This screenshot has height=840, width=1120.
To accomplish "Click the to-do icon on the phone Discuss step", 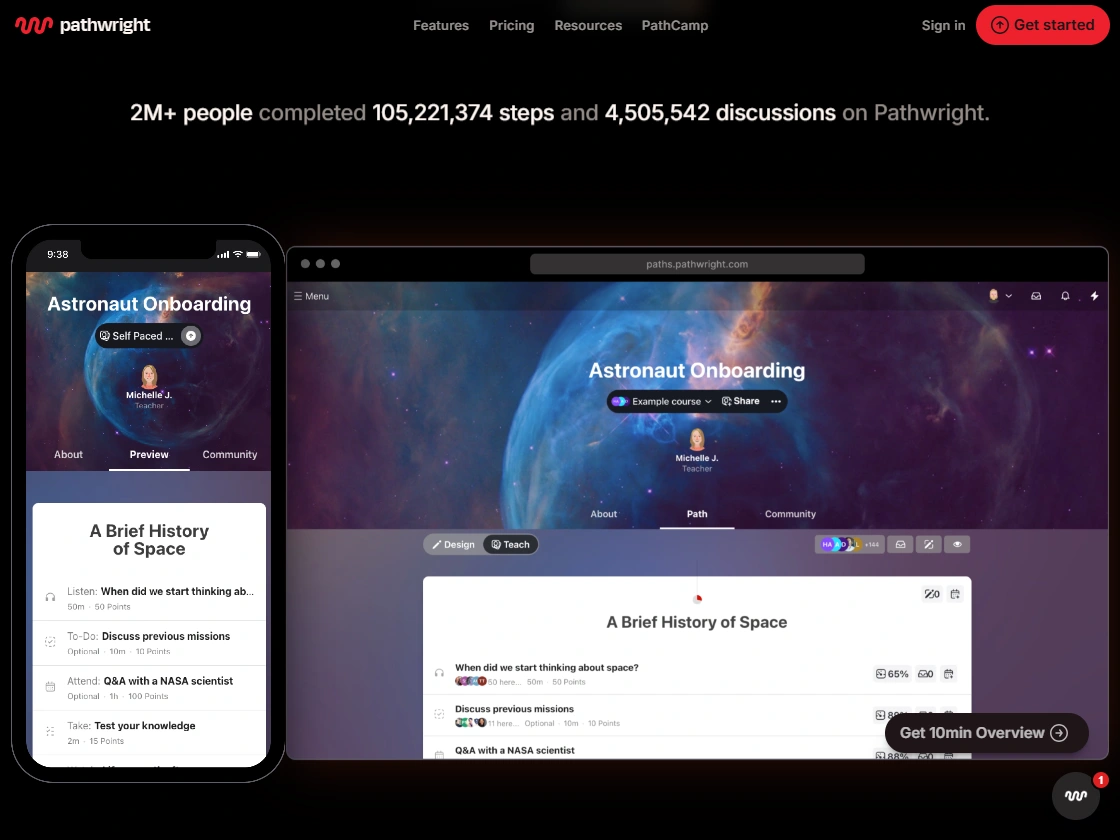I will 50,642.
